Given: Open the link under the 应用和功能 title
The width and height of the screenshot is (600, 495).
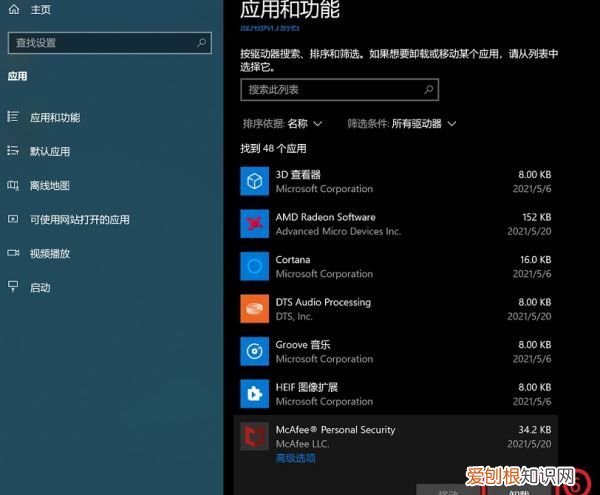Looking at the screenshot, I should tap(270, 28).
